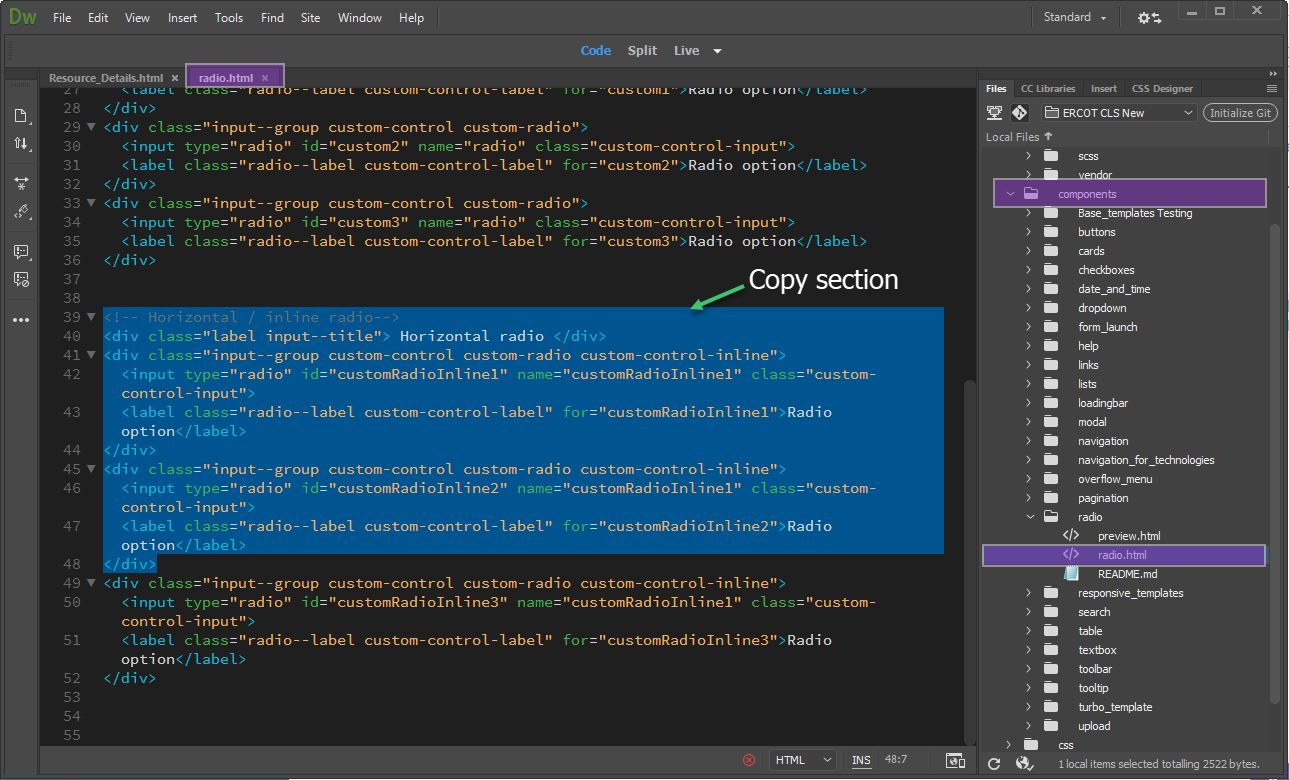Viewport: 1289px width, 780px height.
Task: Click the Open Documents icon in left toolbar
Action: pyautogui.click(x=21, y=116)
